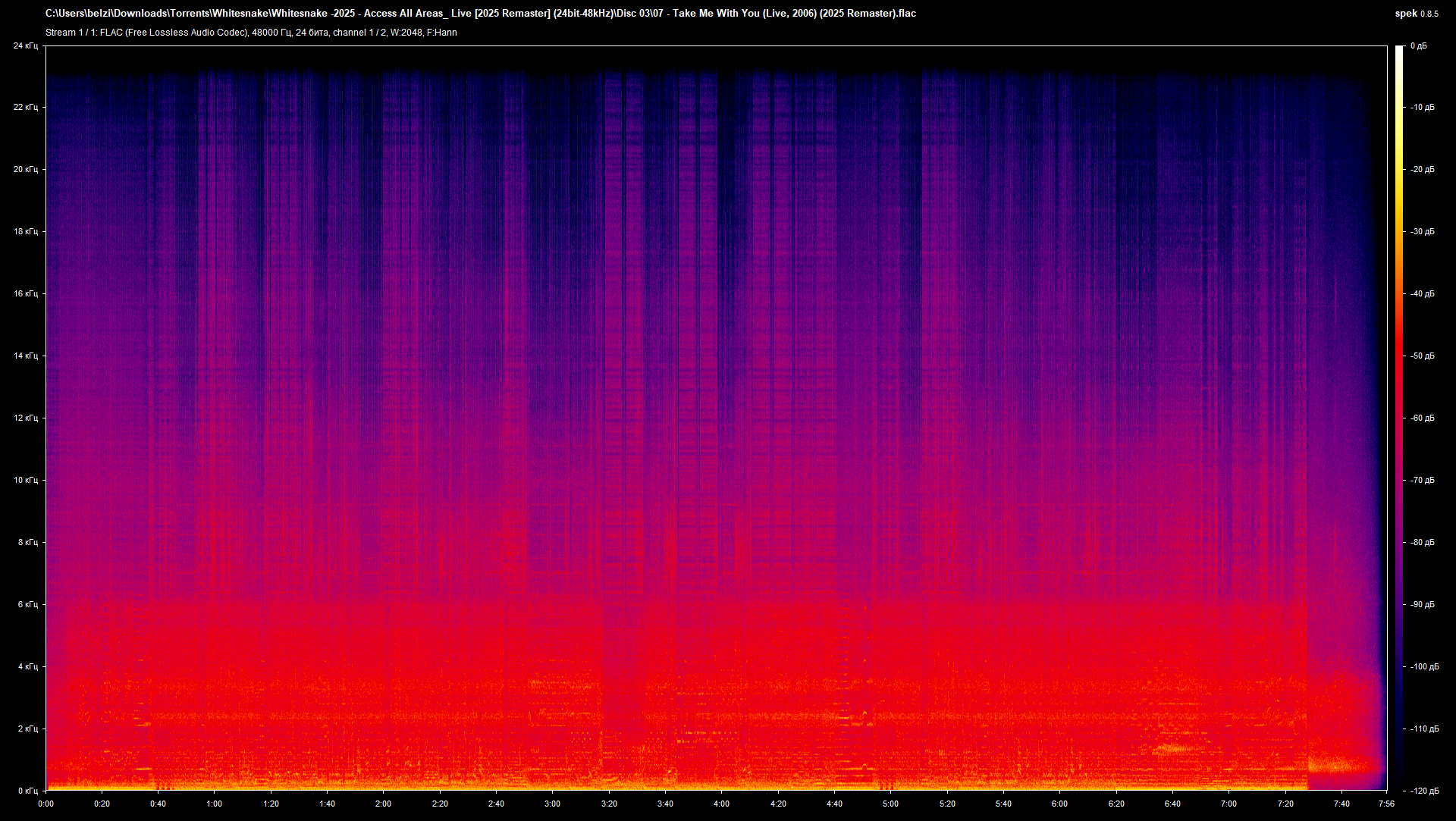Click the 12 кГц frequency label
This screenshot has width=1456, height=821.
pyautogui.click(x=25, y=418)
